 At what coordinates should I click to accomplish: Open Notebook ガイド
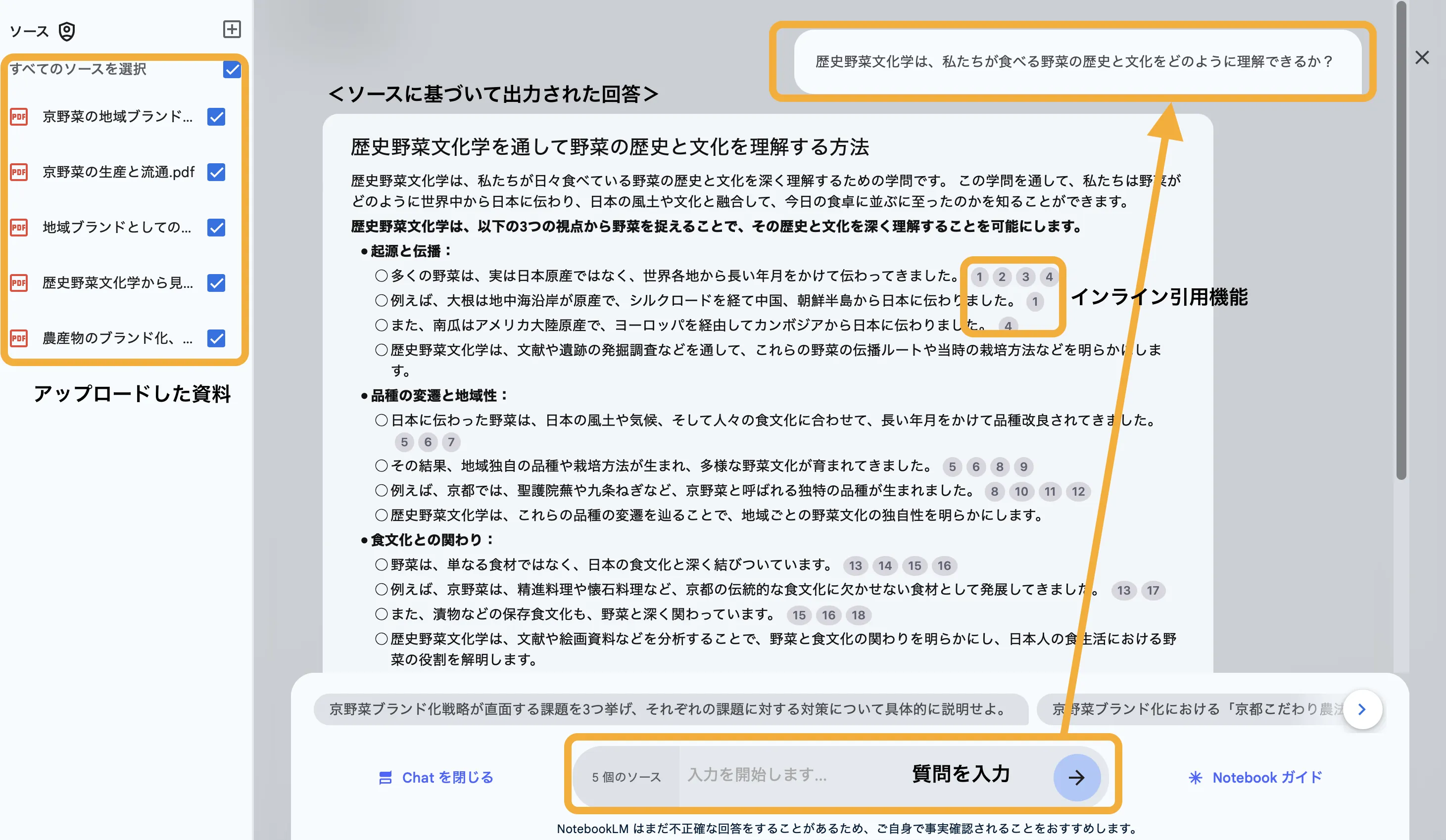coord(1255,778)
